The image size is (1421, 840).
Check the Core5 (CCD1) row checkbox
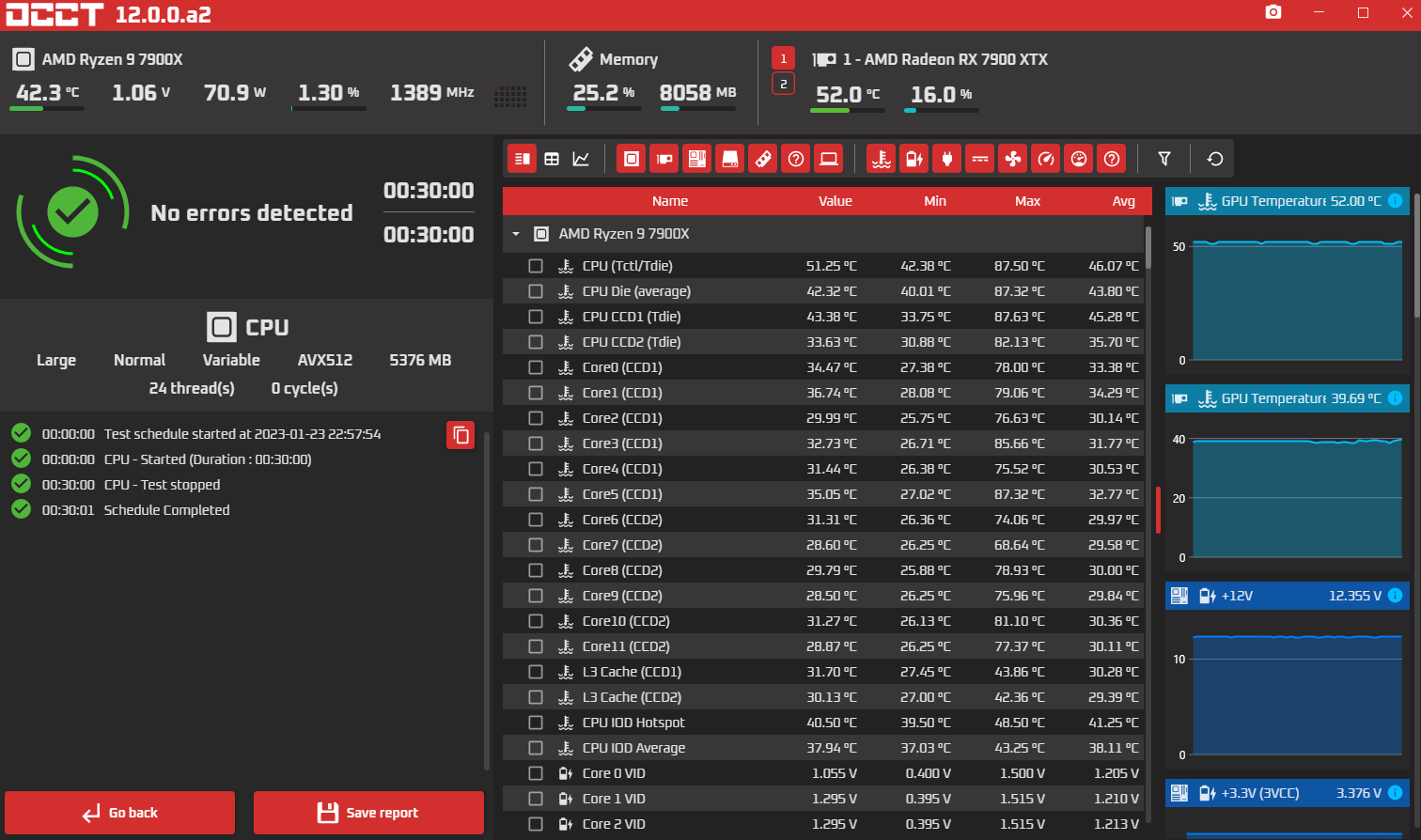point(536,494)
